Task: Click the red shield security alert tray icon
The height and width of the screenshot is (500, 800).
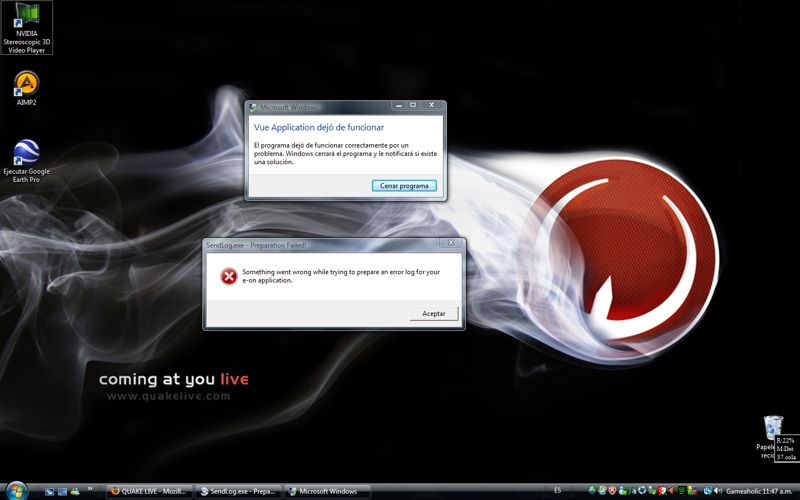Action: pyautogui.click(x=613, y=491)
